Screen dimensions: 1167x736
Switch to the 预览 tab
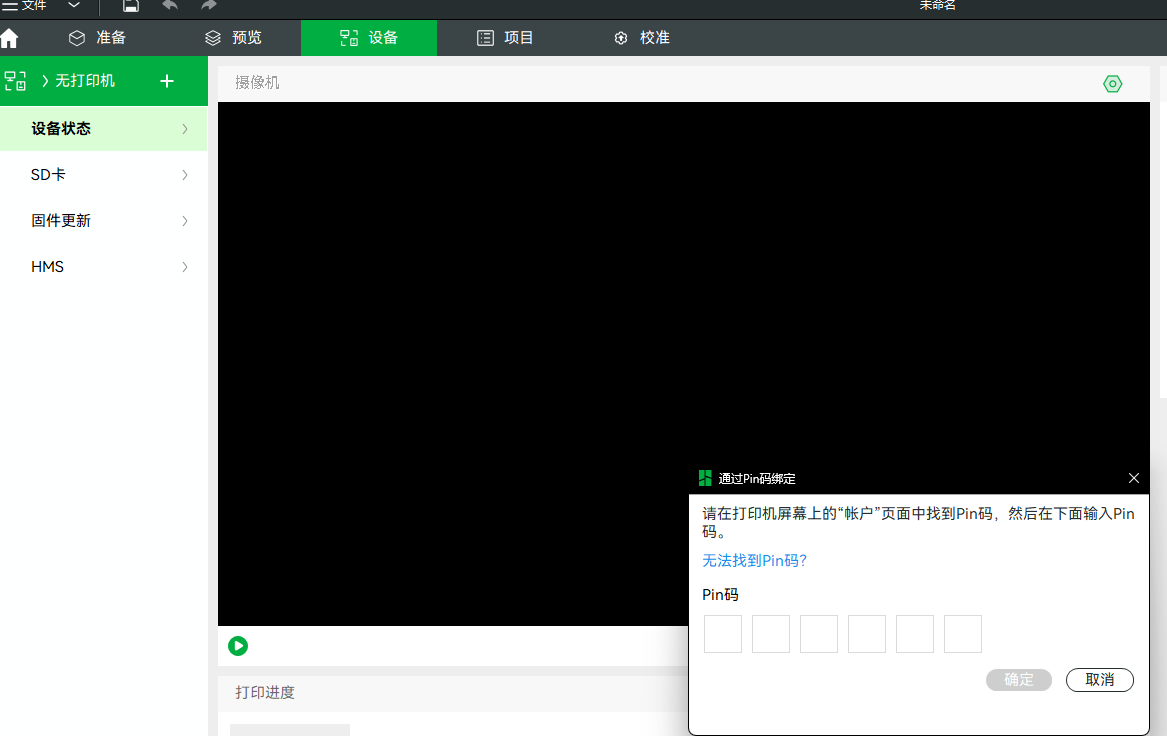[x=233, y=38]
